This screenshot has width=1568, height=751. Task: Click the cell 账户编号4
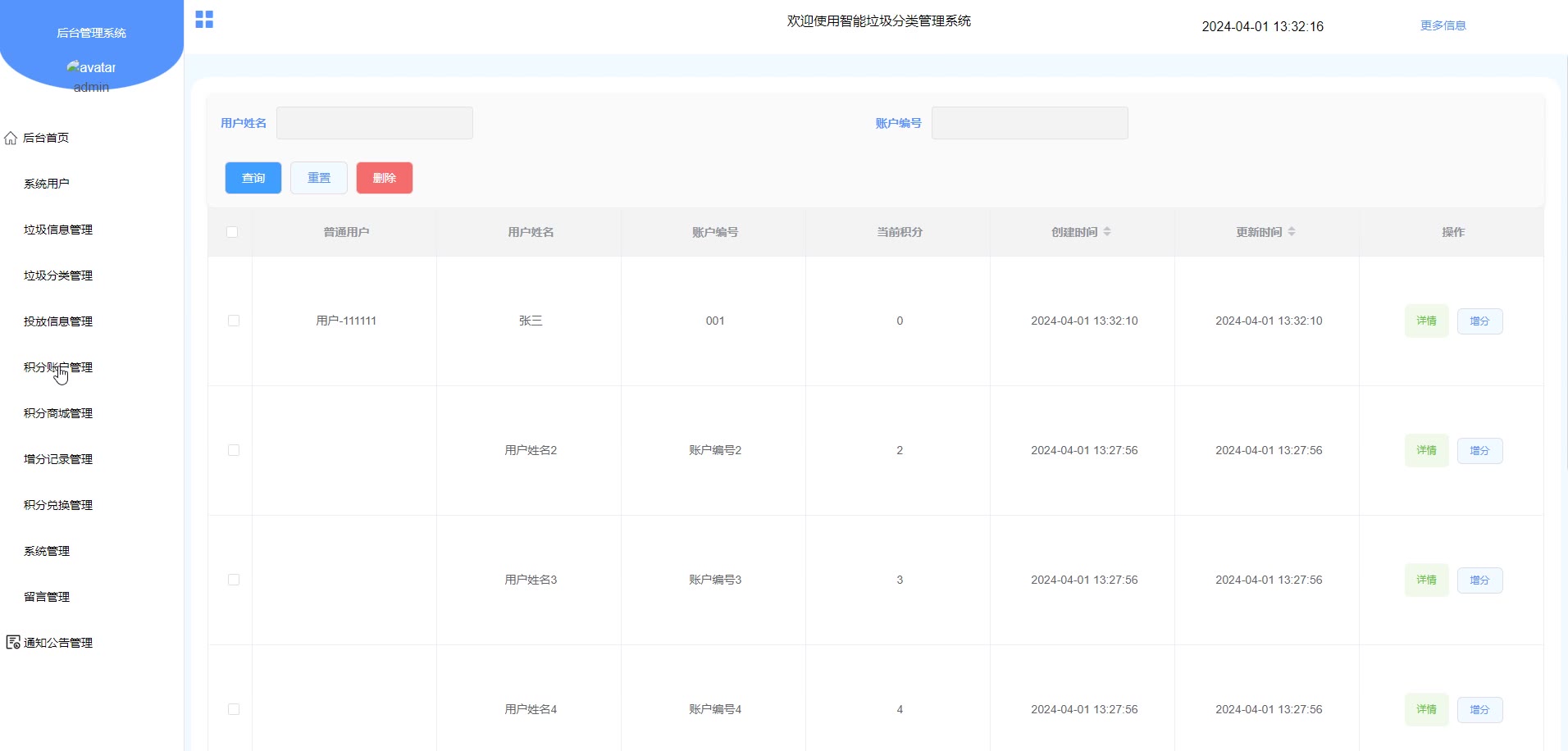pyautogui.click(x=715, y=709)
